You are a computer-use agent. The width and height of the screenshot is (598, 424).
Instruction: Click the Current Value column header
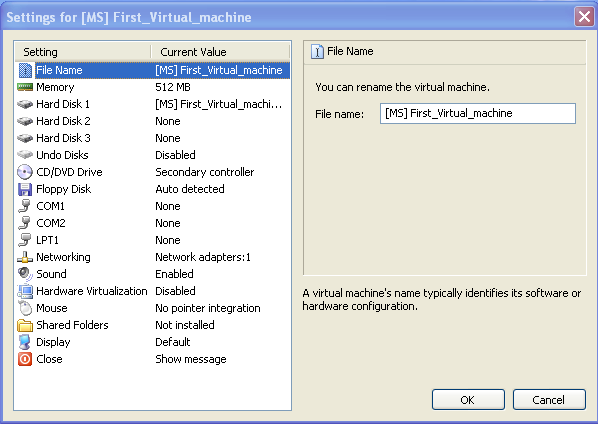click(x=220, y=52)
